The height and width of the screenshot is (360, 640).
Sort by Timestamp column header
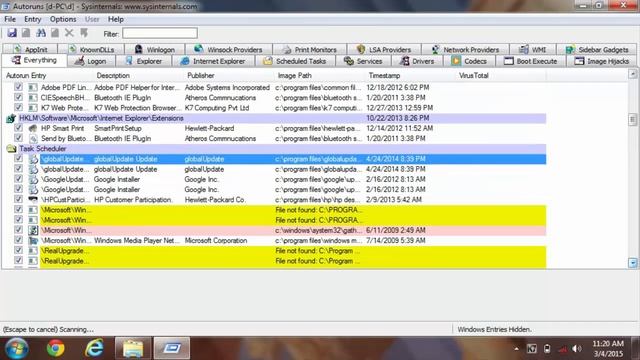pos(411,76)
